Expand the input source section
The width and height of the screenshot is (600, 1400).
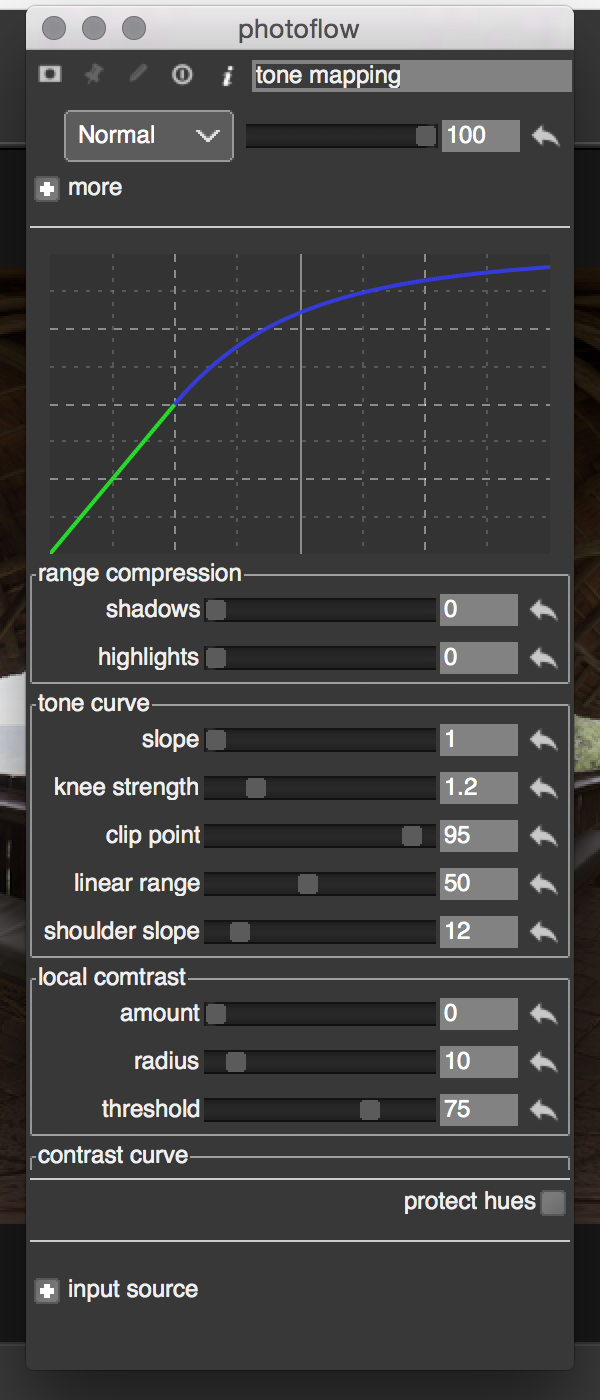point(46,1291)
